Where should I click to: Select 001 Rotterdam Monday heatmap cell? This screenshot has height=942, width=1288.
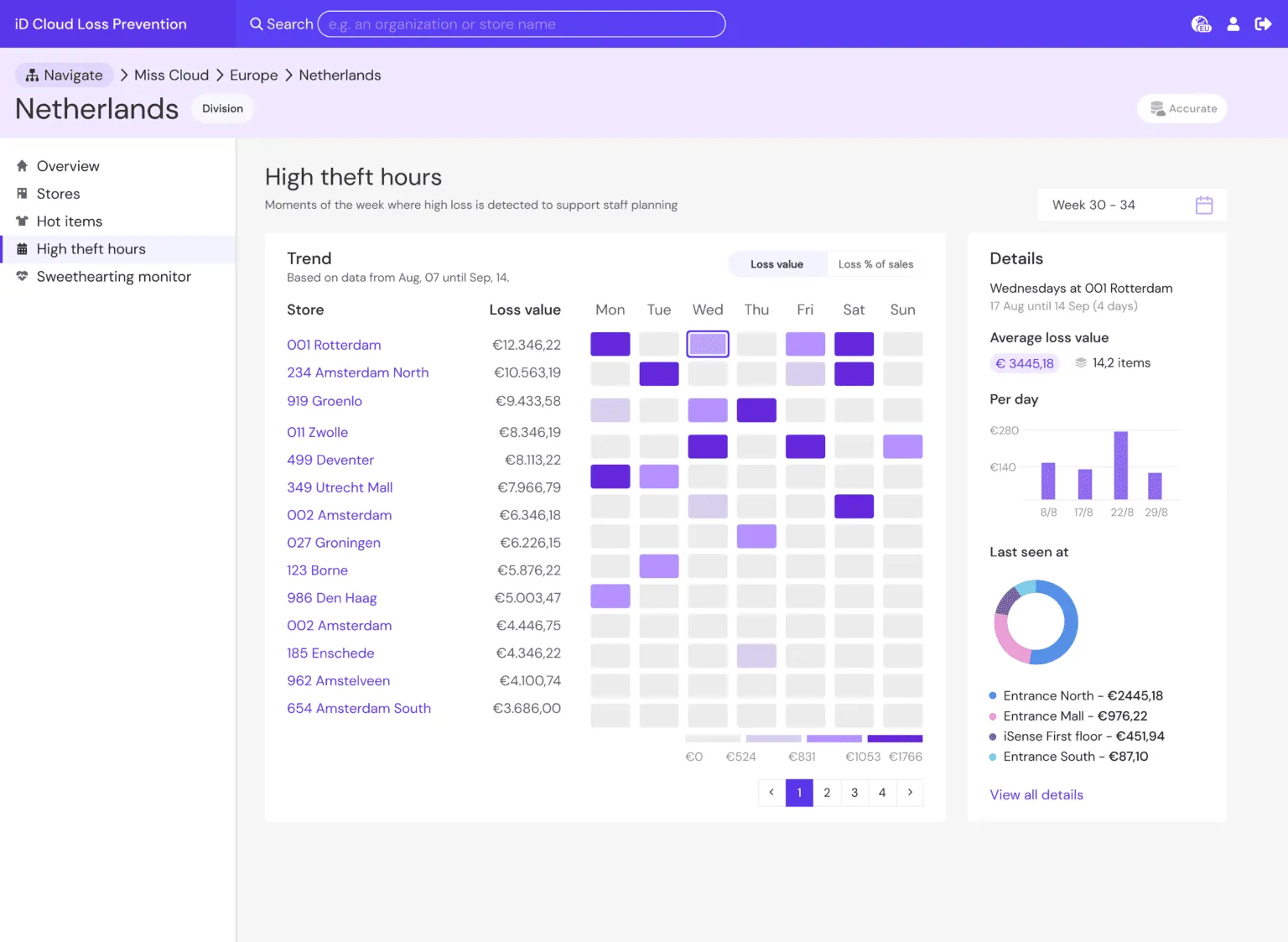tap(610, 344)
